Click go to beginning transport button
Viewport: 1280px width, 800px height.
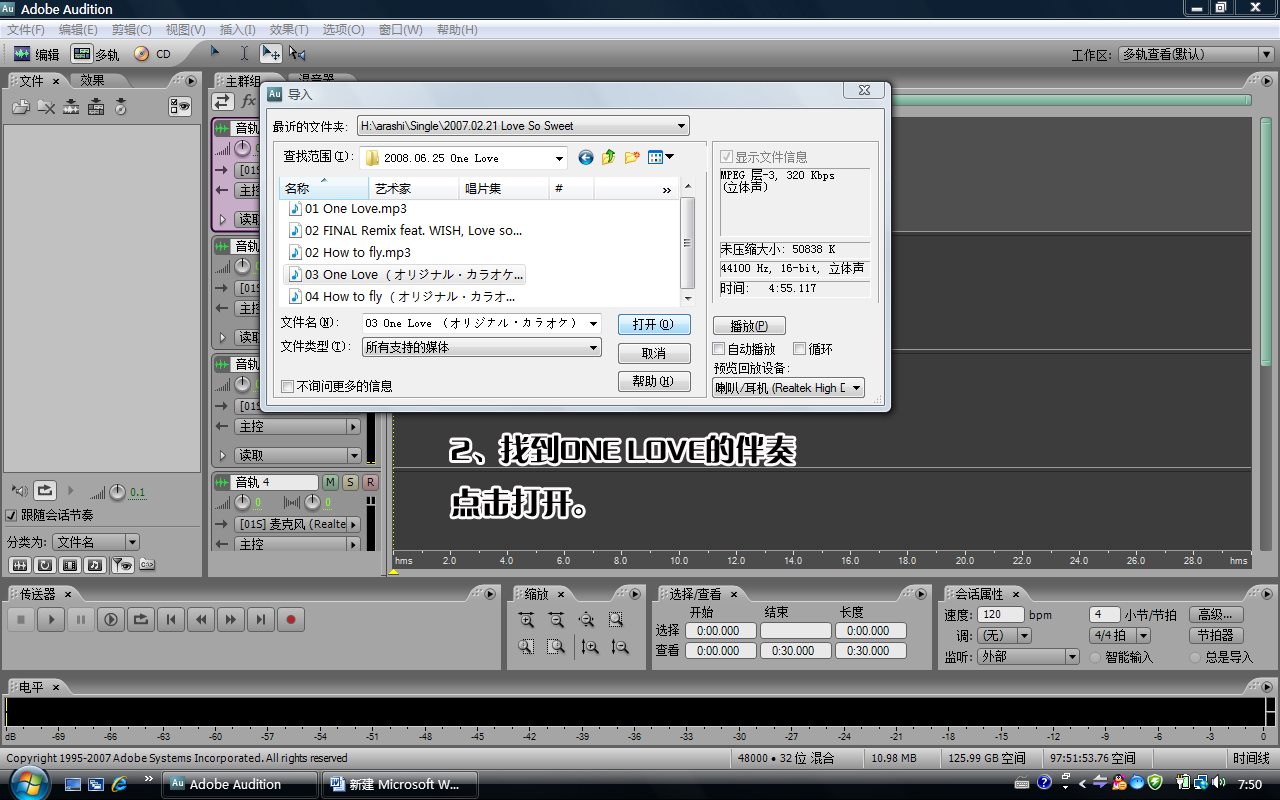coord(171,620)
